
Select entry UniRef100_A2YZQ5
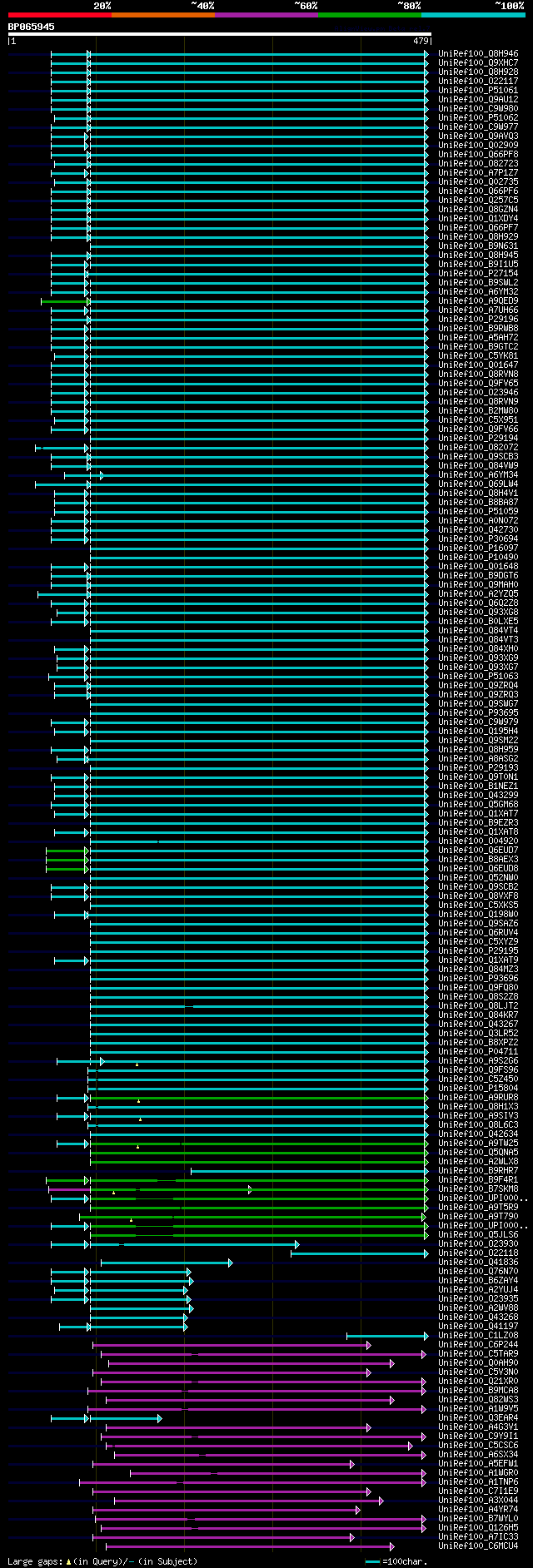(x=478, y=594)
